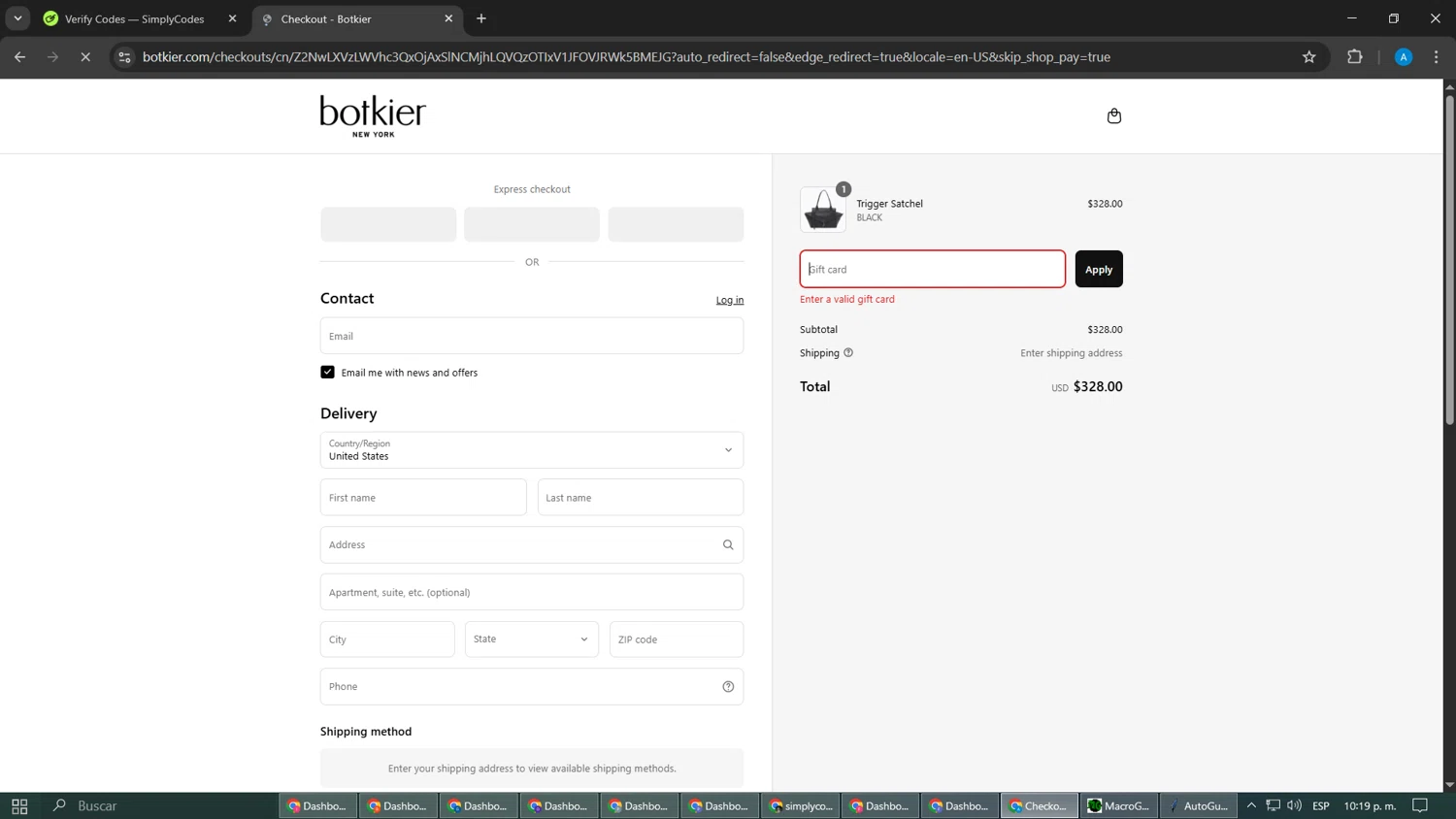Focus the City field

(x=387, y=639)
